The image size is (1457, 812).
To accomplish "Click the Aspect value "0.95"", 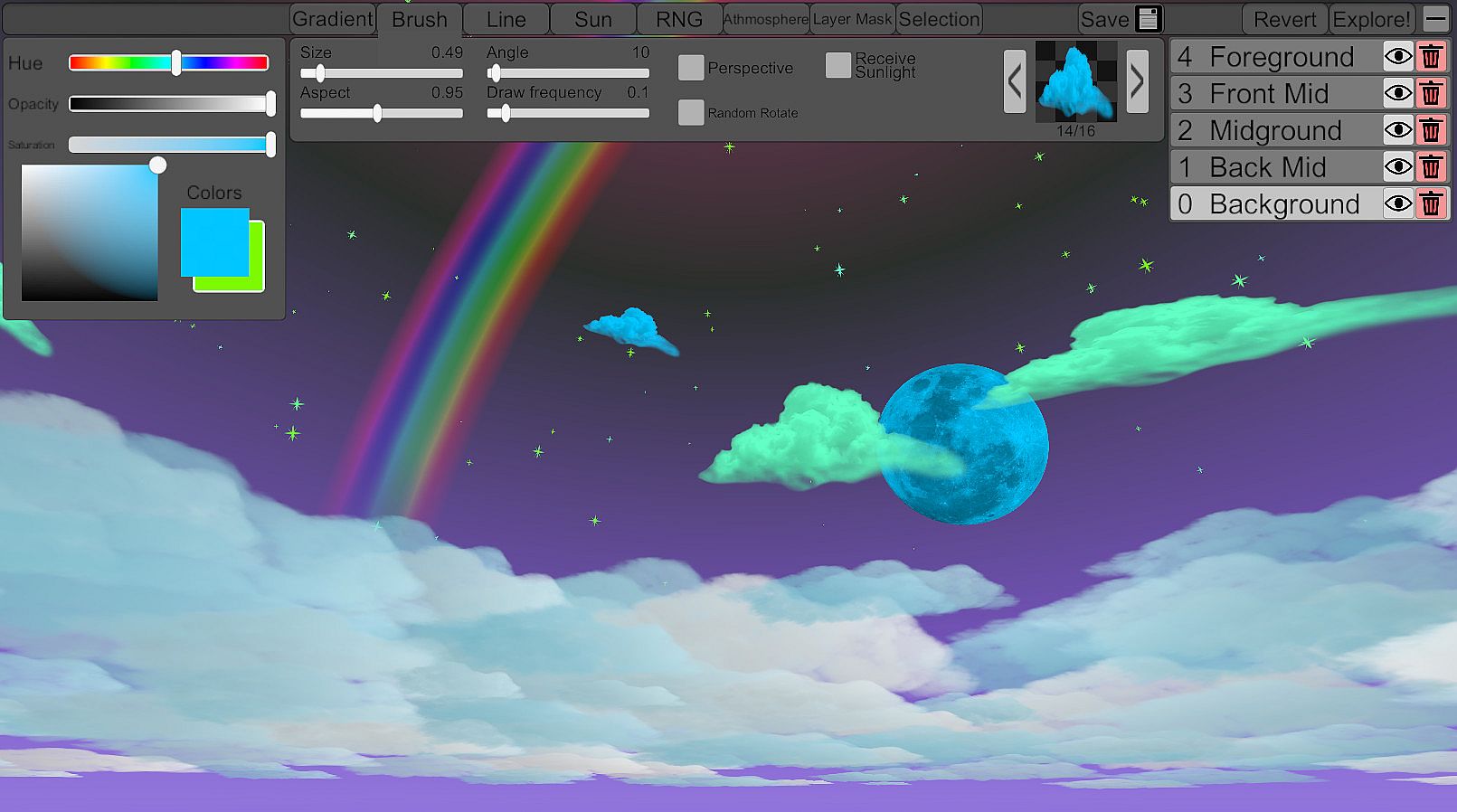I will (447, 92).
